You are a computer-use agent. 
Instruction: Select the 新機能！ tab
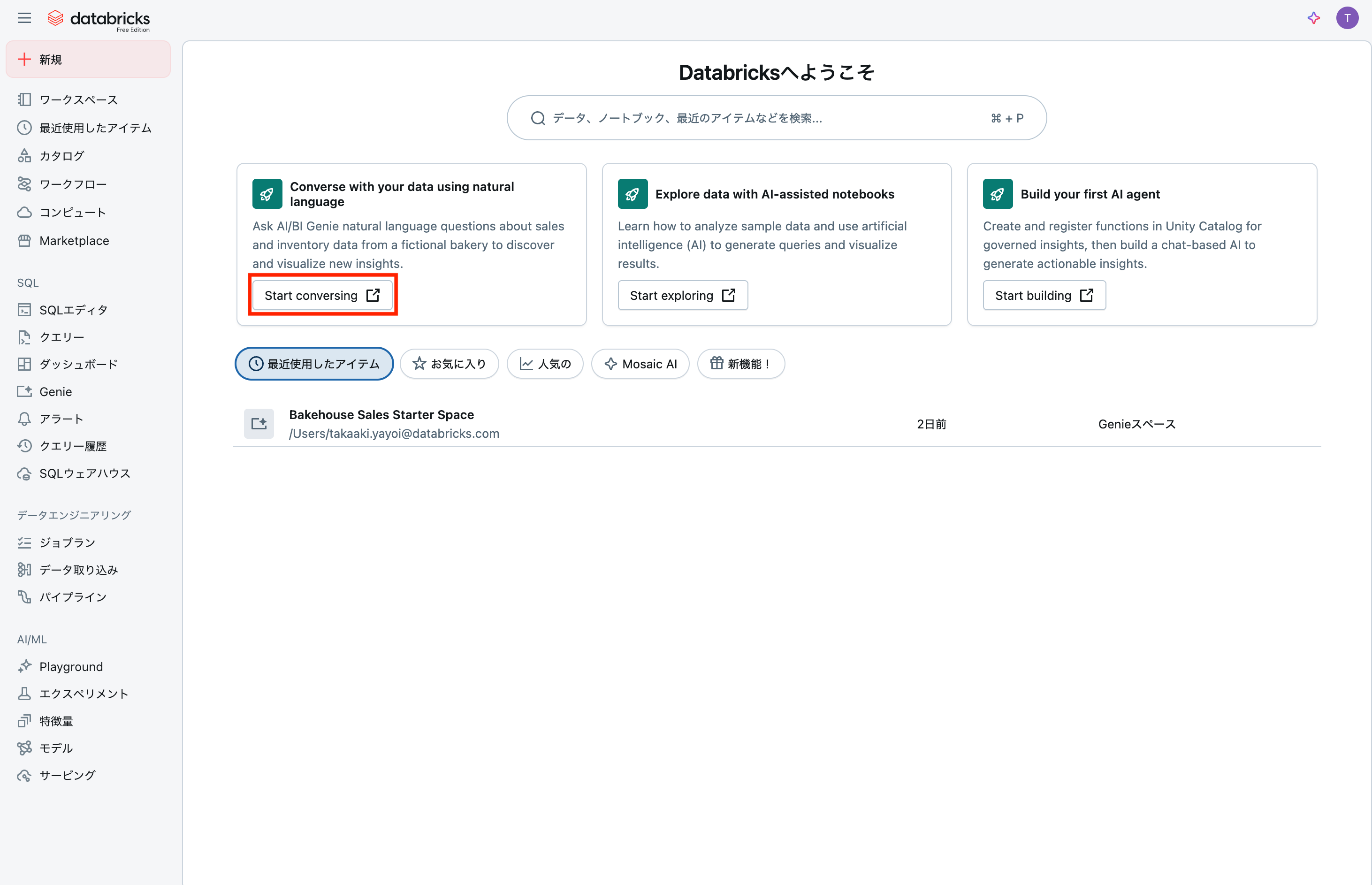tap(740, 364)
